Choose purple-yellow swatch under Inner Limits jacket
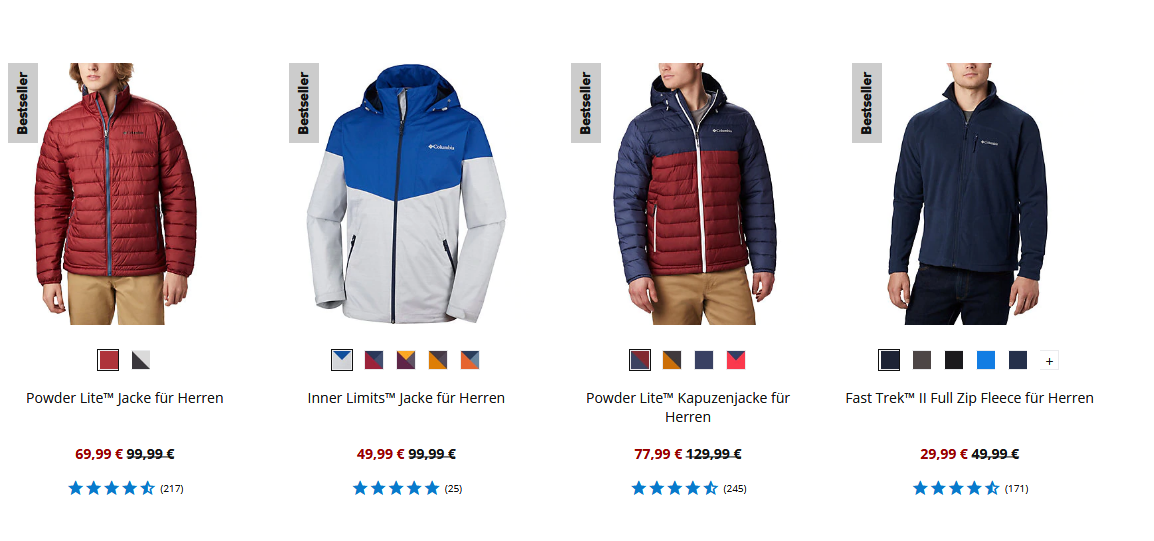This screenshot has height=541, width=1154. (x=406, y=360)
